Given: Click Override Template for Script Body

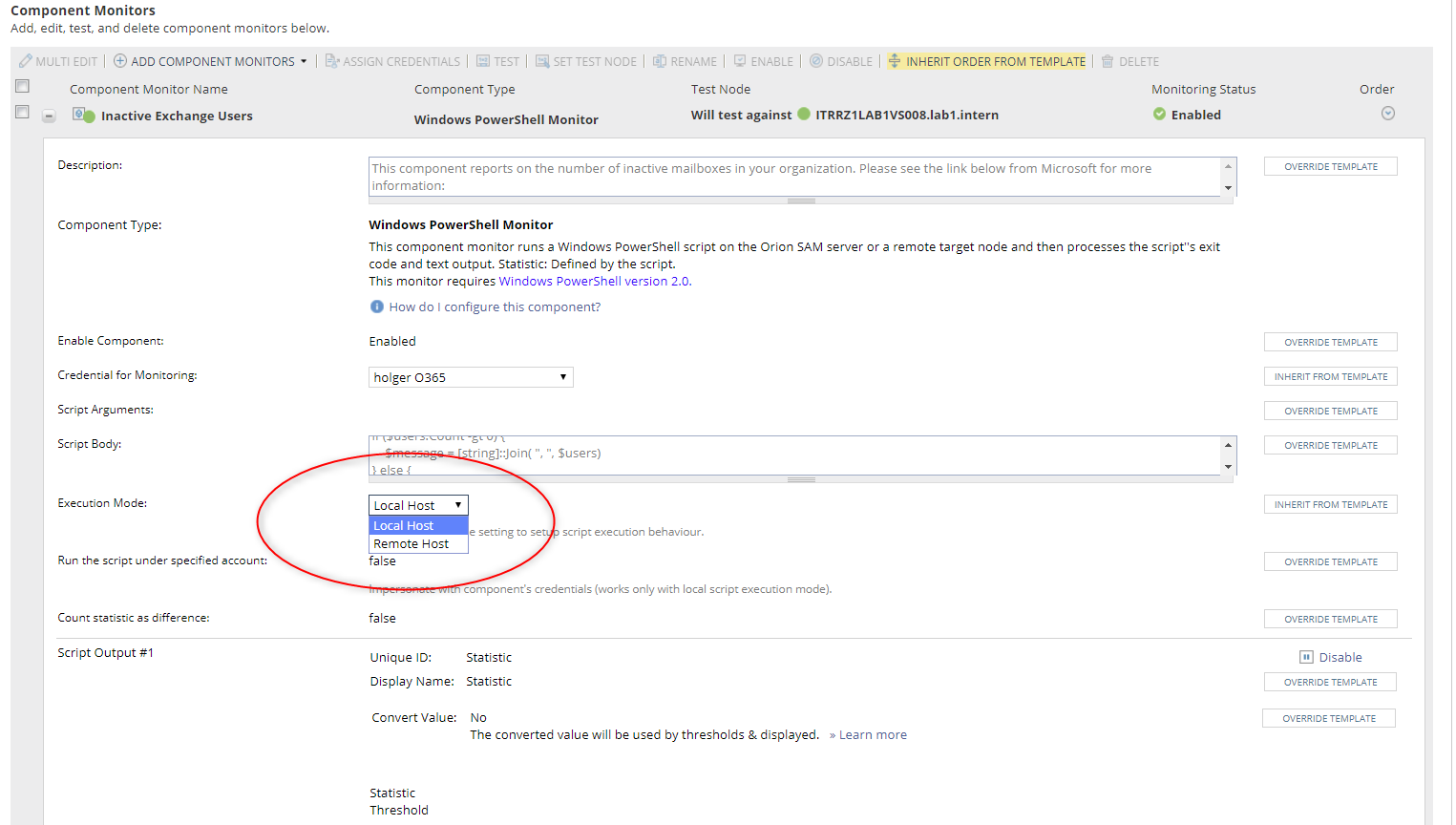Looking at the screenshot, I should 1330,445.
